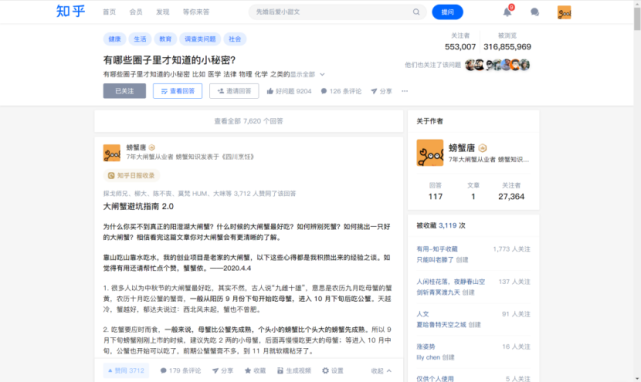Screen dimensions: 641x382
Task: Select the 教育 topic tag
Action: point(165,39)
